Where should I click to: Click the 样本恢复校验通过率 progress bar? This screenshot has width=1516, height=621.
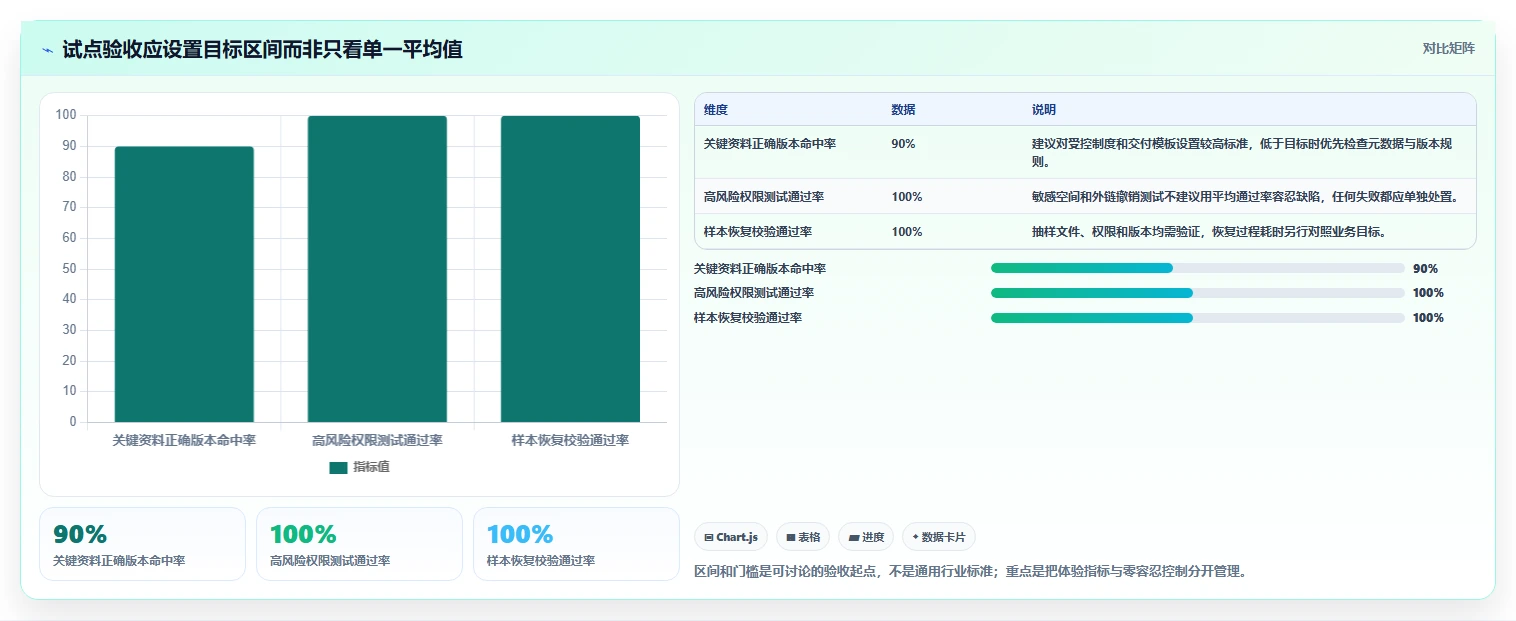(1198, 318)
